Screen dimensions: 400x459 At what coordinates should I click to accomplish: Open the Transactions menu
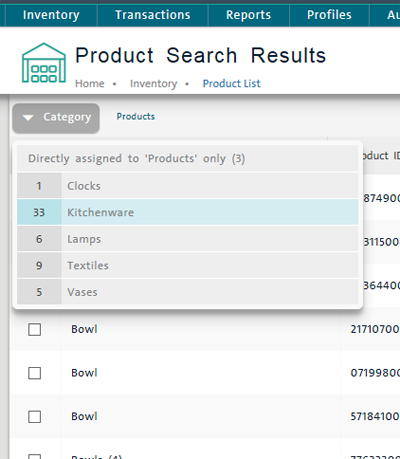pyautogui.click(x=153, y=15)
